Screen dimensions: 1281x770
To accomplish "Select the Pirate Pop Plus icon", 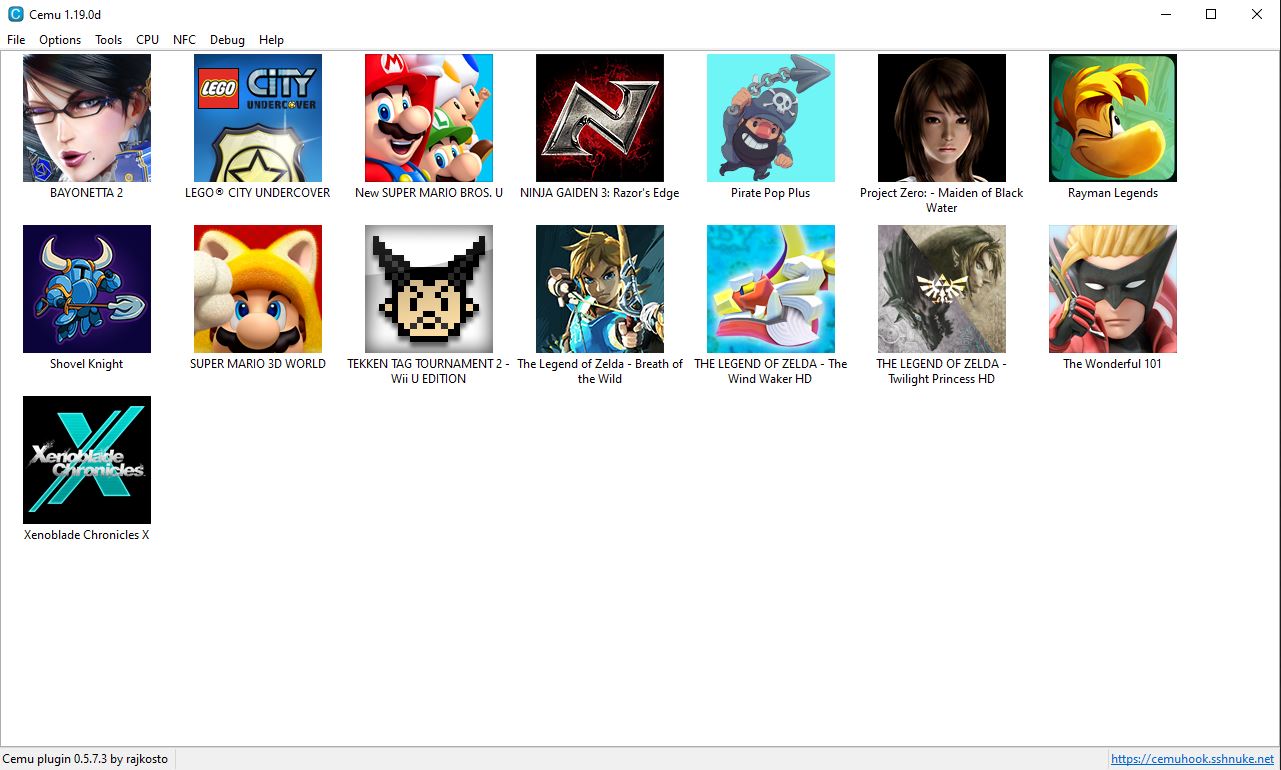I will (771, 118).
